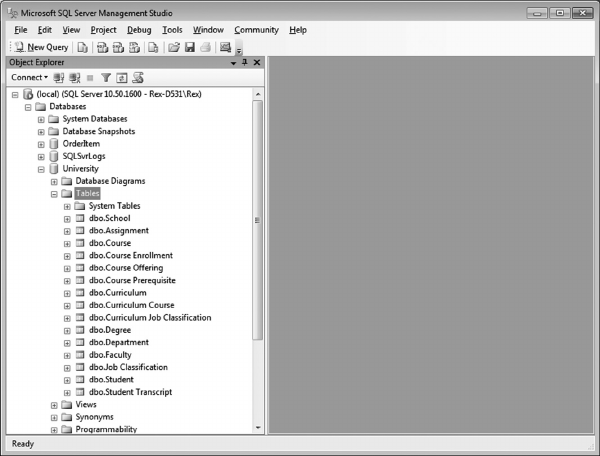Open the toolbar options overflow arrow
The width and height of the screenshot is (600, 456).
239,50
